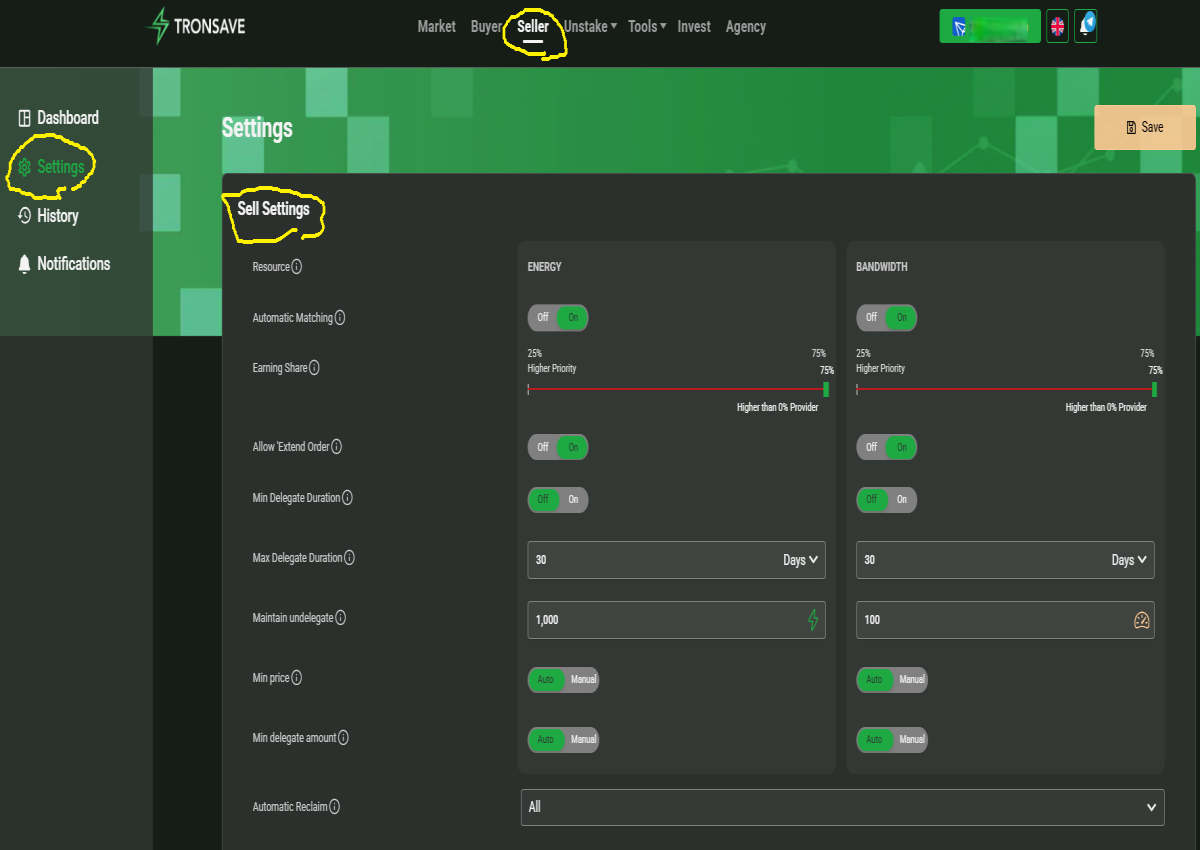The height and width of the screenshot is (850, 1200).
Task: Toggle Bandwidth Allow Extend Order switch
Action: click(887, 447)
